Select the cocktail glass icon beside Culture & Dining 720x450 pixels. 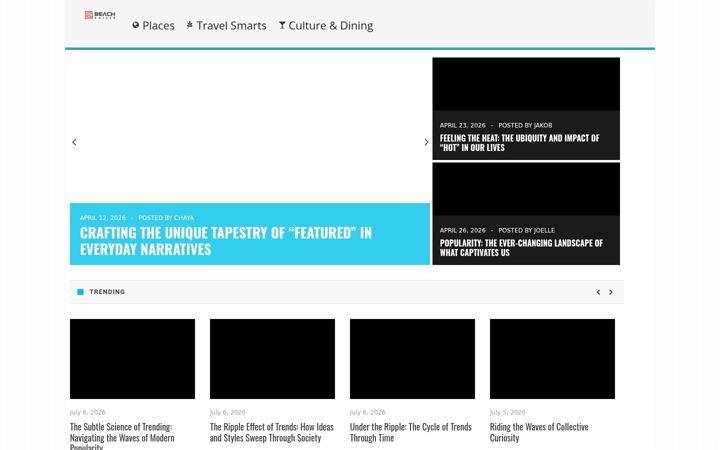point(282,25)
